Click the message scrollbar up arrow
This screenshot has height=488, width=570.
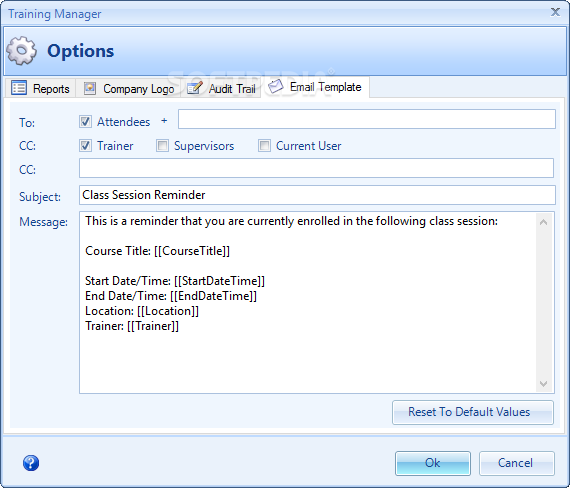pos(543,222)
